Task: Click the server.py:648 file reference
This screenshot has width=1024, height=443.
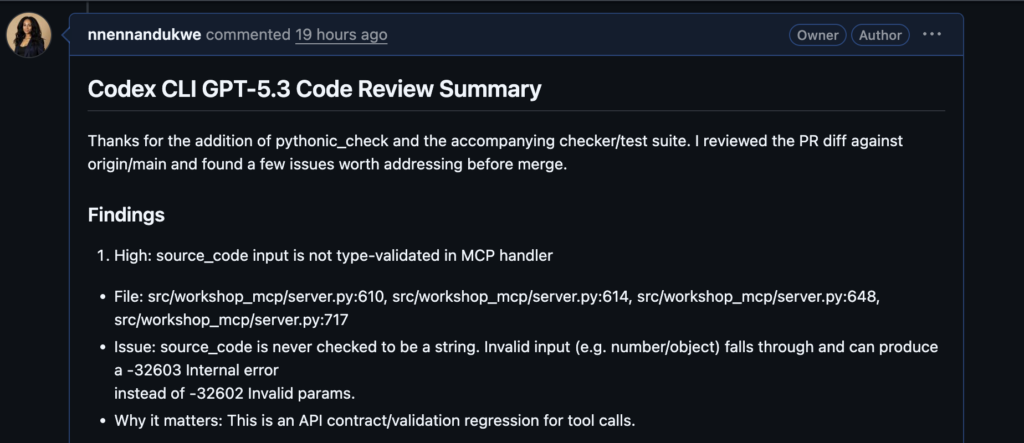Action: [758, 297]
